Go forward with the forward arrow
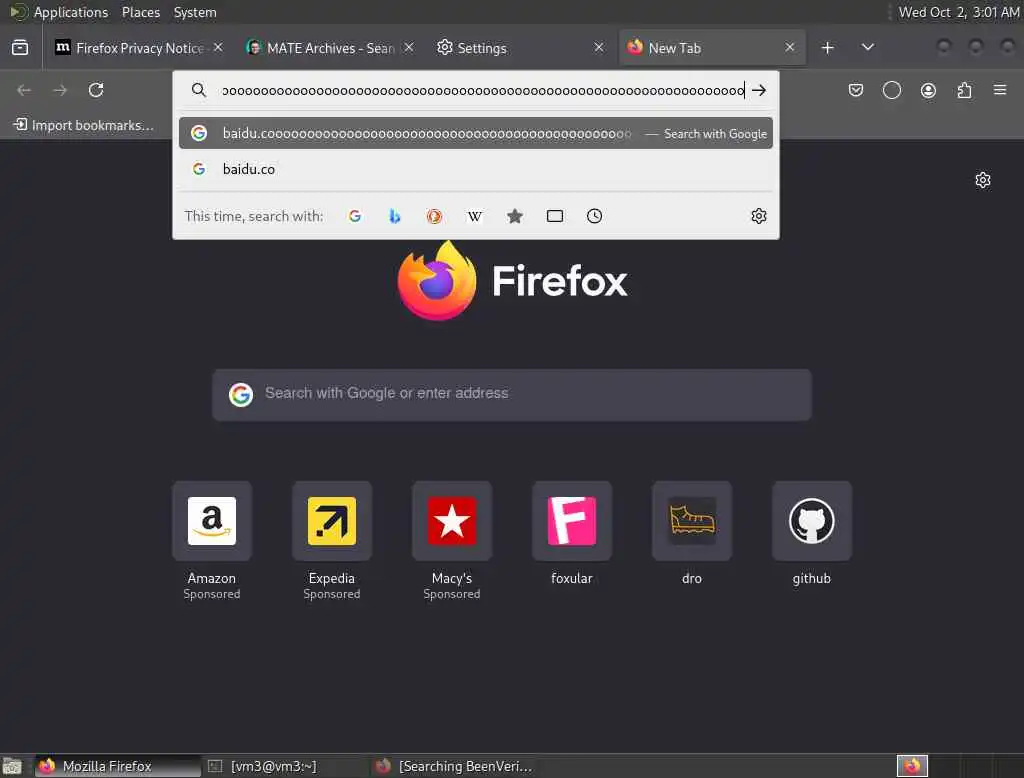The height and width of the screenshot is (778, 1024). pyautogui.click(x=60, y=90)
